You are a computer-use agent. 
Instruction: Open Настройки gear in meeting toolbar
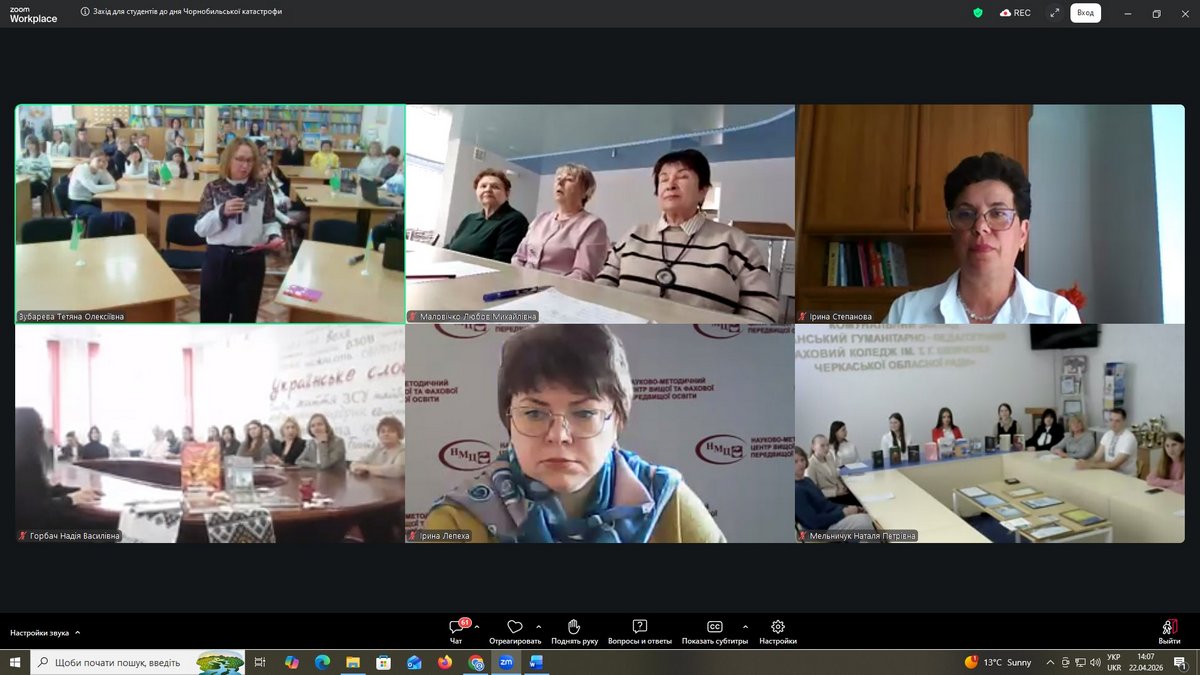[778, 631]
